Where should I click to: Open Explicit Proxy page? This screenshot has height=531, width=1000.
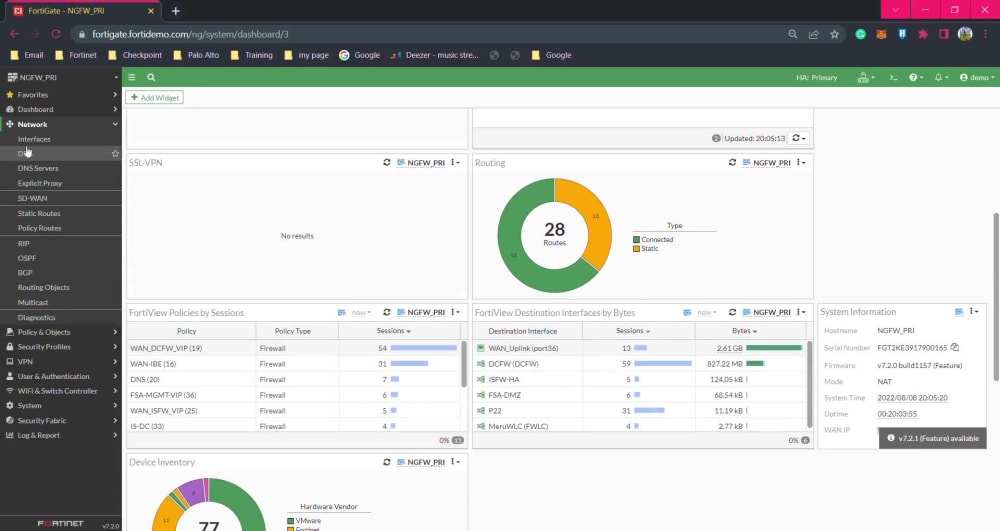(40, 183)
